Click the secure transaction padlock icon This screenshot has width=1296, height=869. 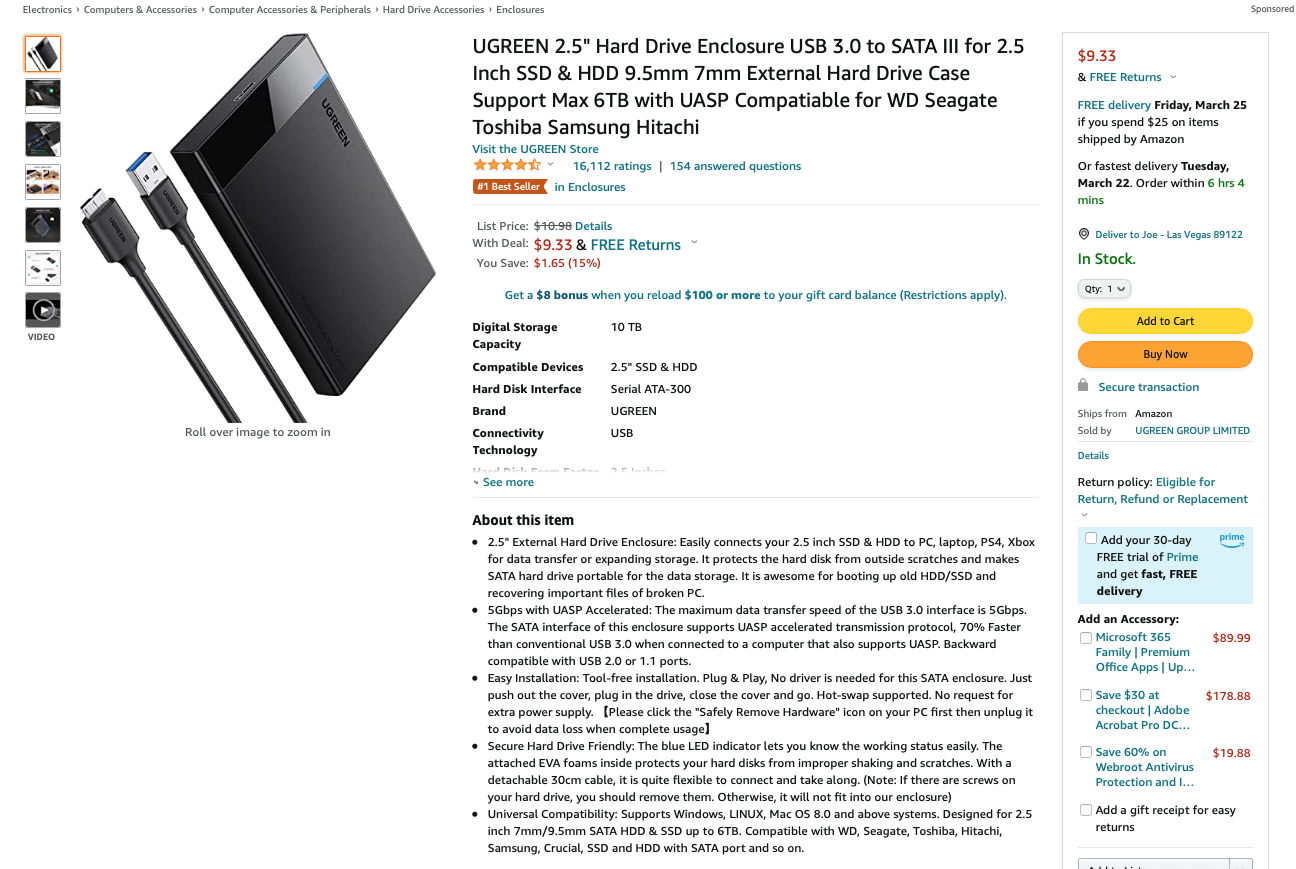tap(1083, 386)
